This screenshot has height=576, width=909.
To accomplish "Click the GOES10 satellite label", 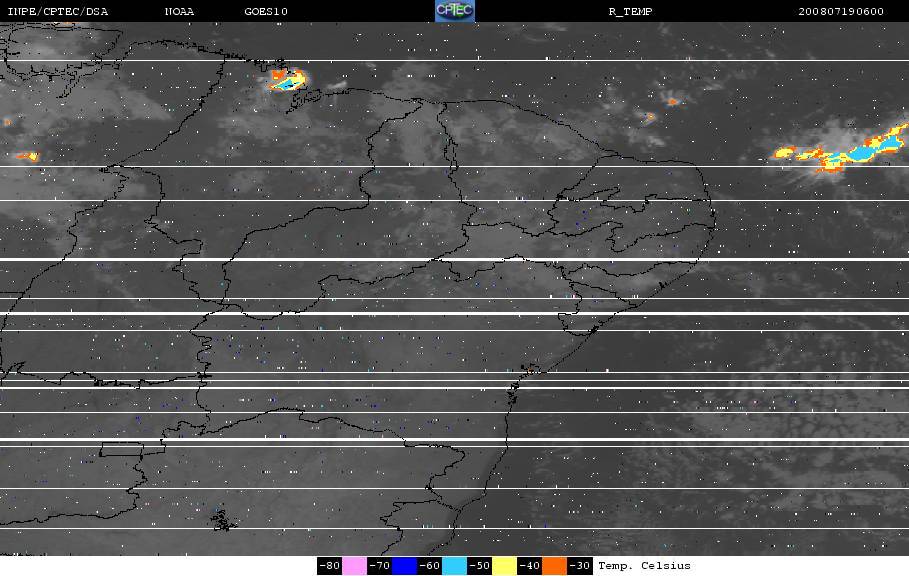I will click(x=265, y=12).
